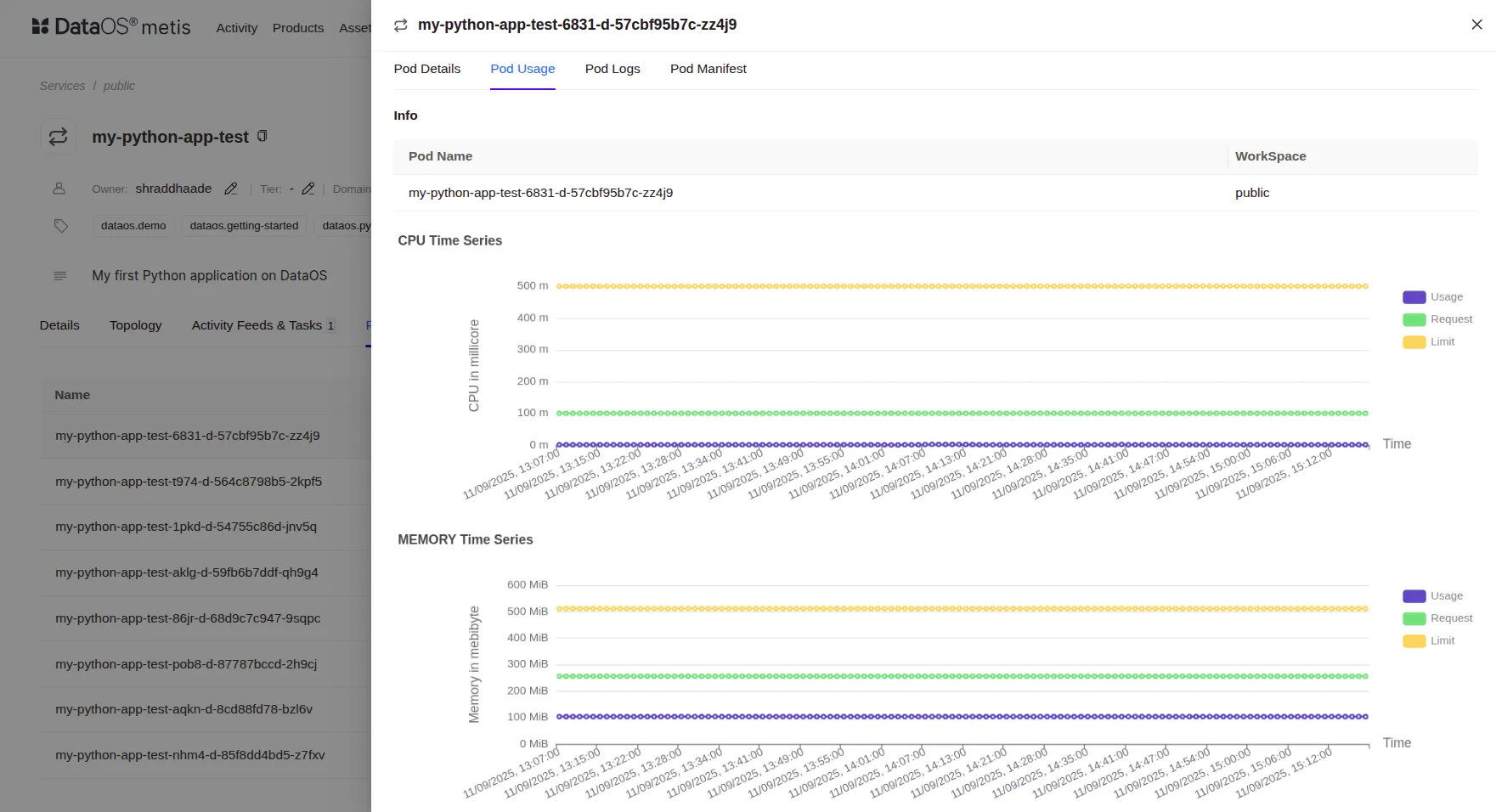1496x812 pixels.
Task: Open DataOS metis logo home
Action: coord(111,27)
